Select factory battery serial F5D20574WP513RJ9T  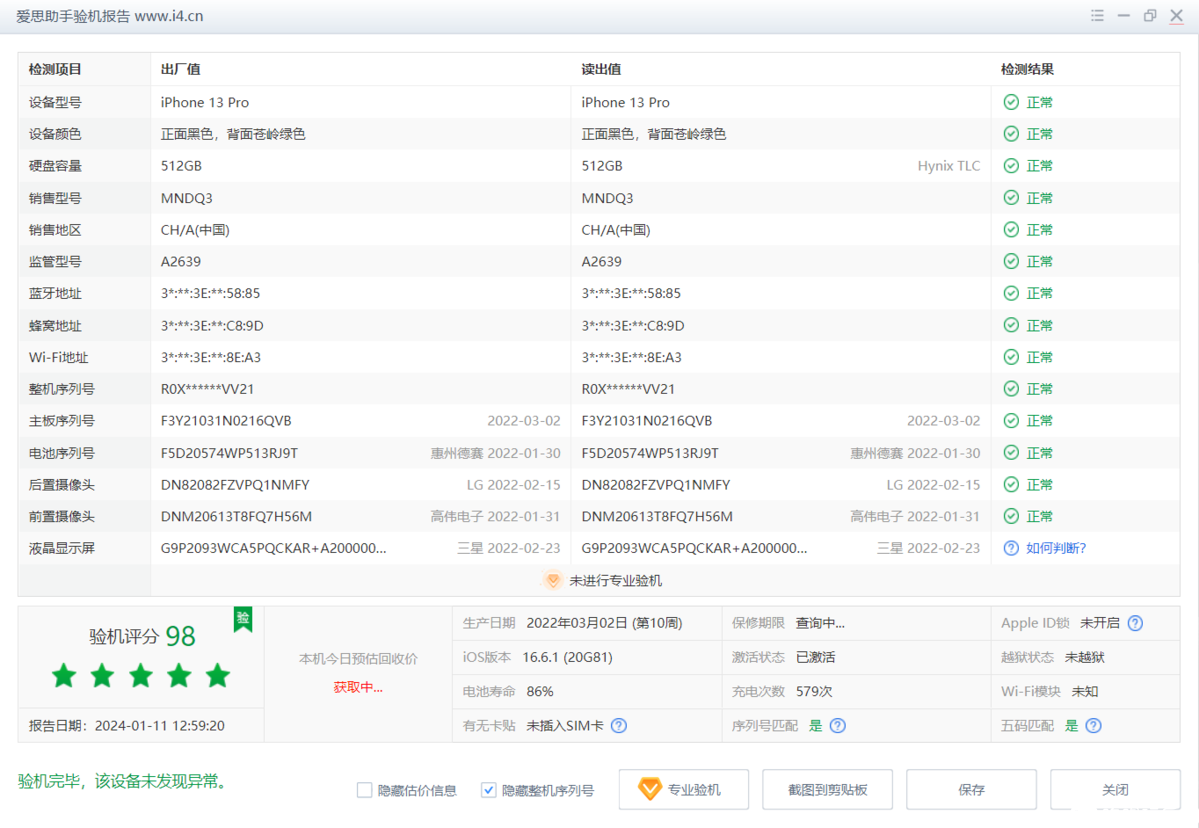click(x=229, y=453)
